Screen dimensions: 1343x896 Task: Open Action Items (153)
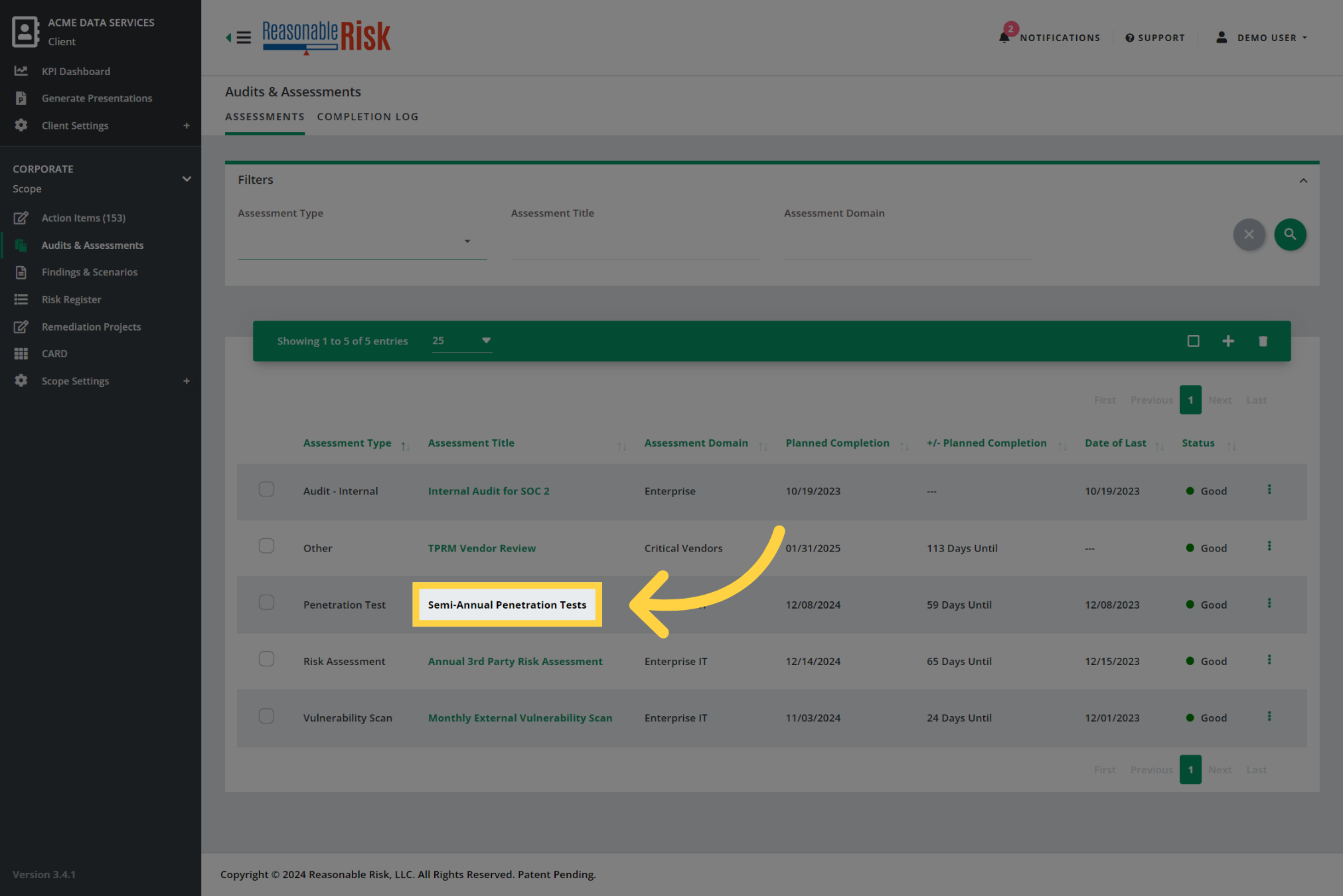click(84, 218)
